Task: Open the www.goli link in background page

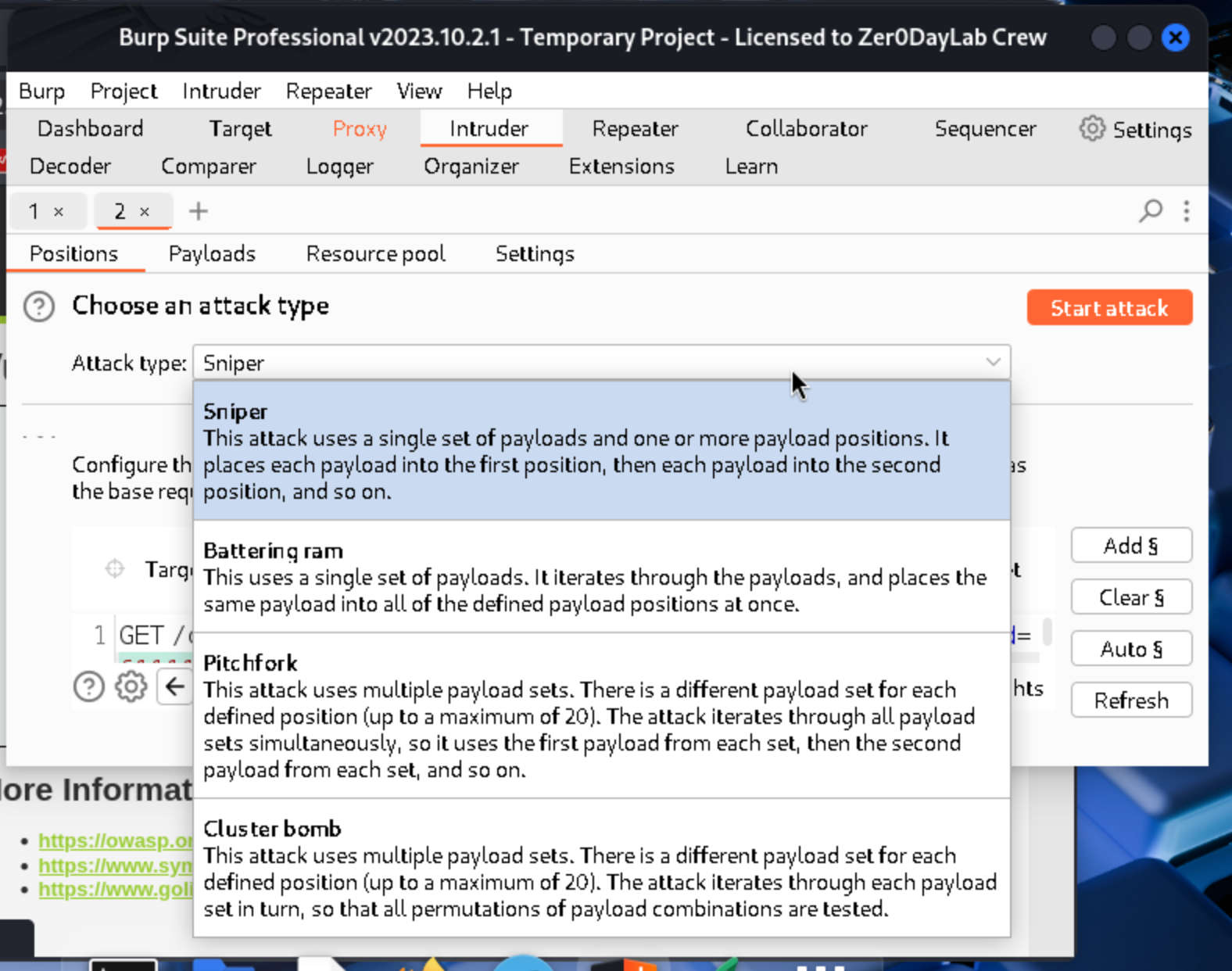Action: 116,890
